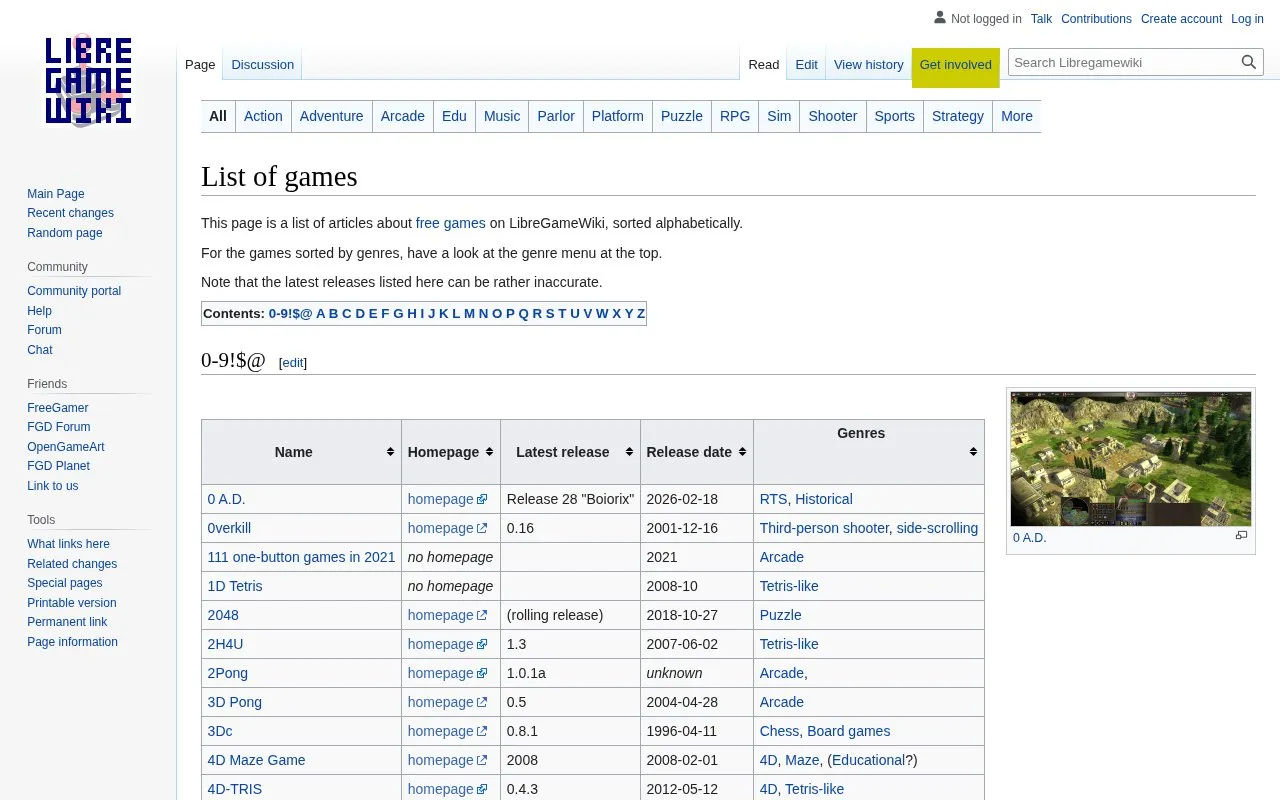Open the Discussion tab
The height and width of the screenshot is (800, 1280).
coord(263,65)
